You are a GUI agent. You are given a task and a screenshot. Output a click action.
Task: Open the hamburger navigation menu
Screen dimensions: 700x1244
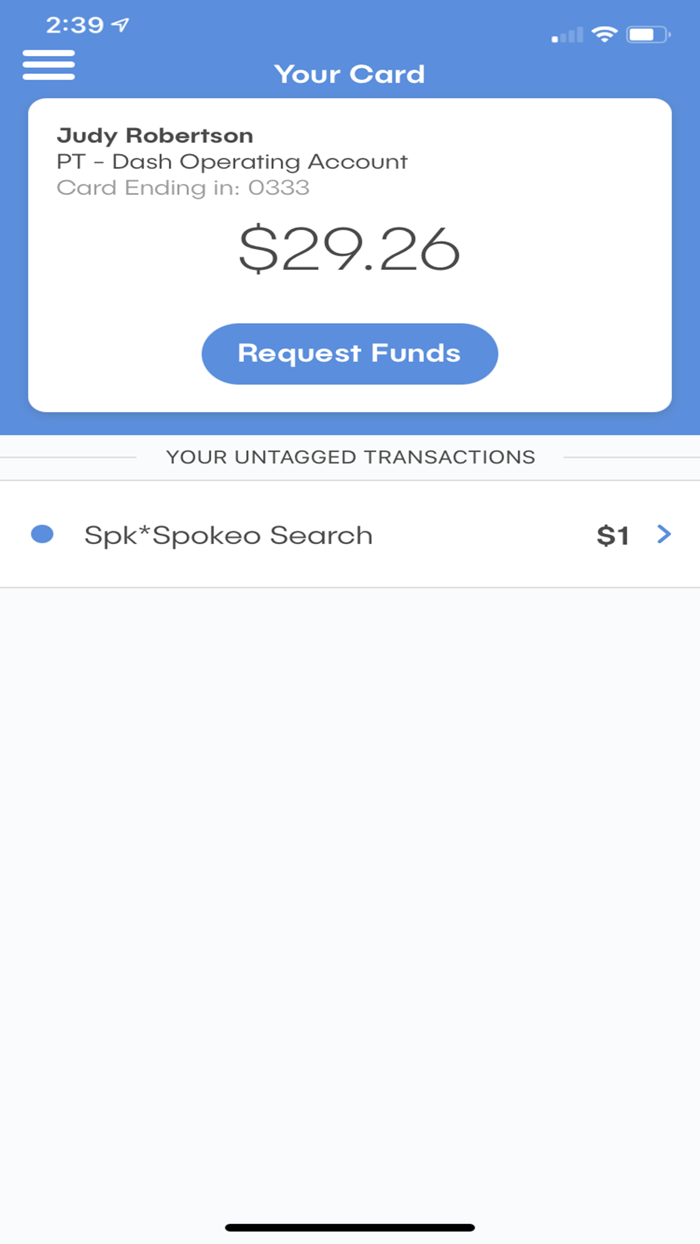point(47,64)
